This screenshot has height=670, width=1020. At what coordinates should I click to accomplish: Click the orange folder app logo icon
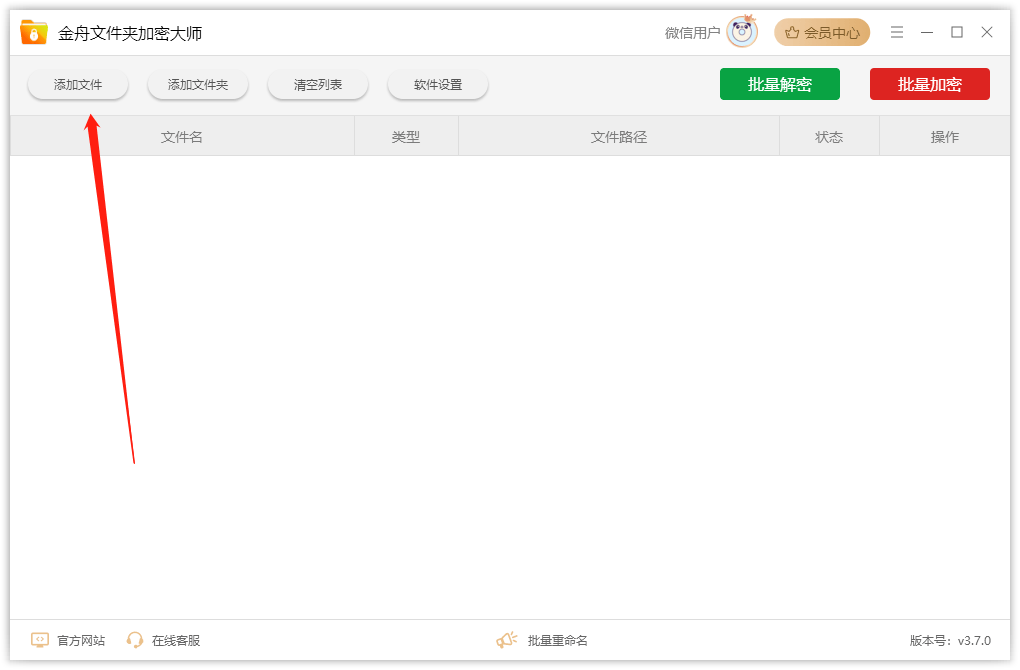(x=34, y=33)
